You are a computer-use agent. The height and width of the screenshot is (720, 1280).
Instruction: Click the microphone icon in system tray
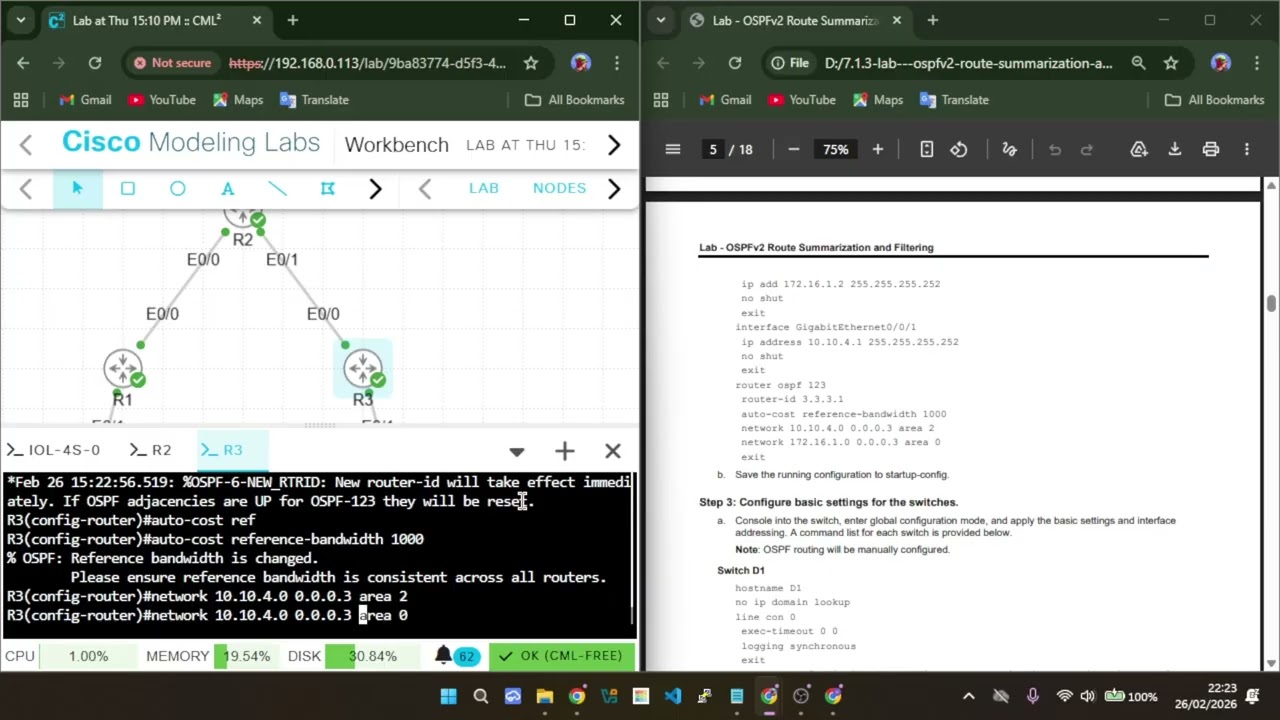[x=1033, y=696]
